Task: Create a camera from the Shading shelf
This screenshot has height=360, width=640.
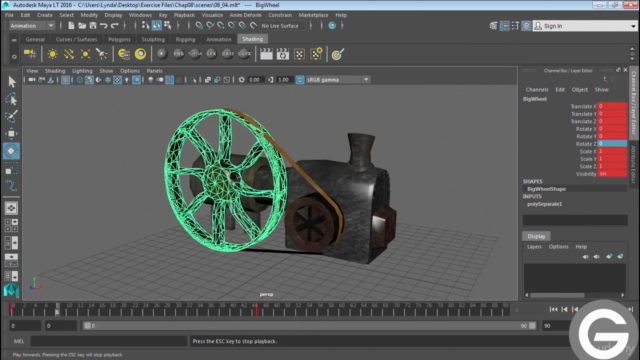Action: (x=30, y=54)
